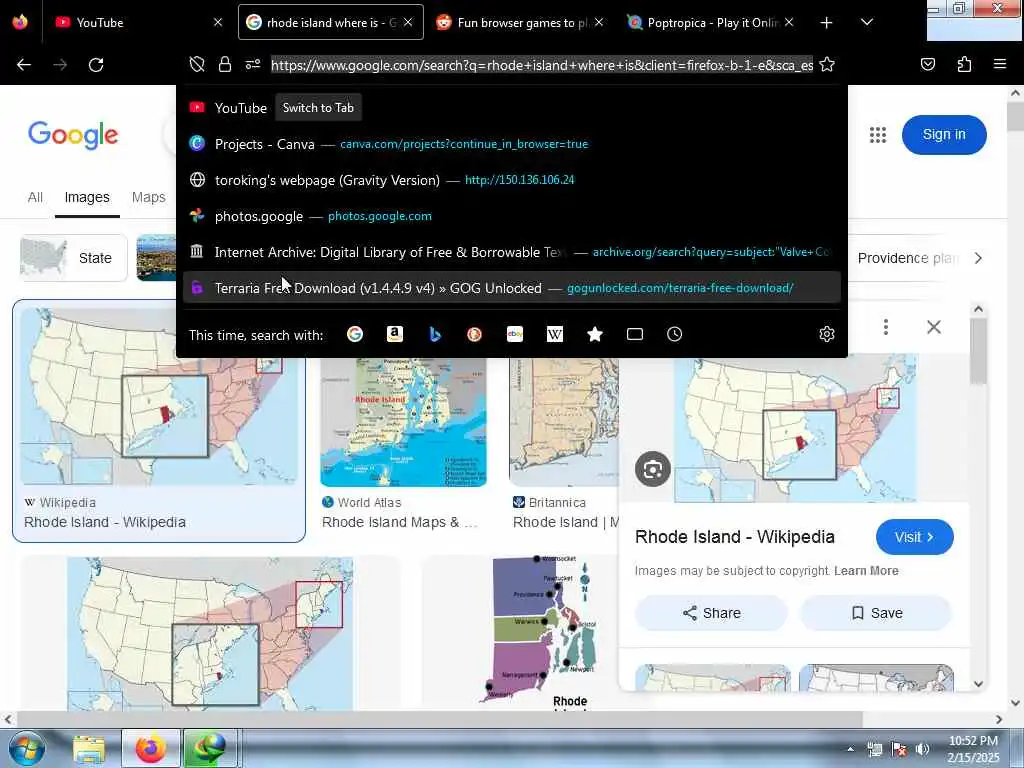This screenshot has height=768, width=1024.
Task: Click the Google logo
Action: [73, 135]
